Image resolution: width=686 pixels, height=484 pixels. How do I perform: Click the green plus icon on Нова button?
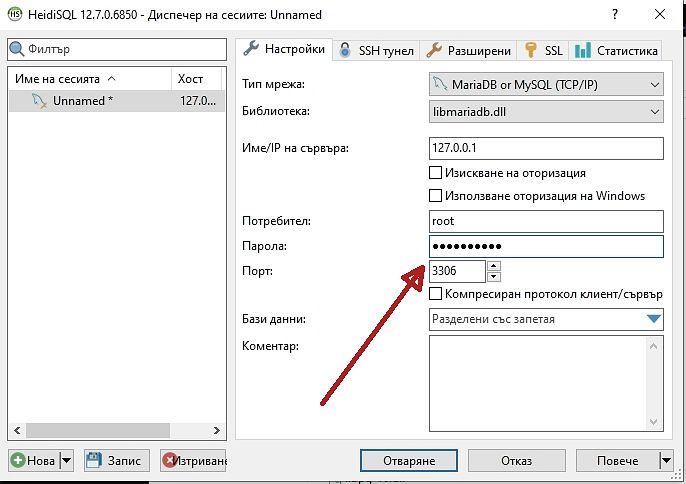18,460
